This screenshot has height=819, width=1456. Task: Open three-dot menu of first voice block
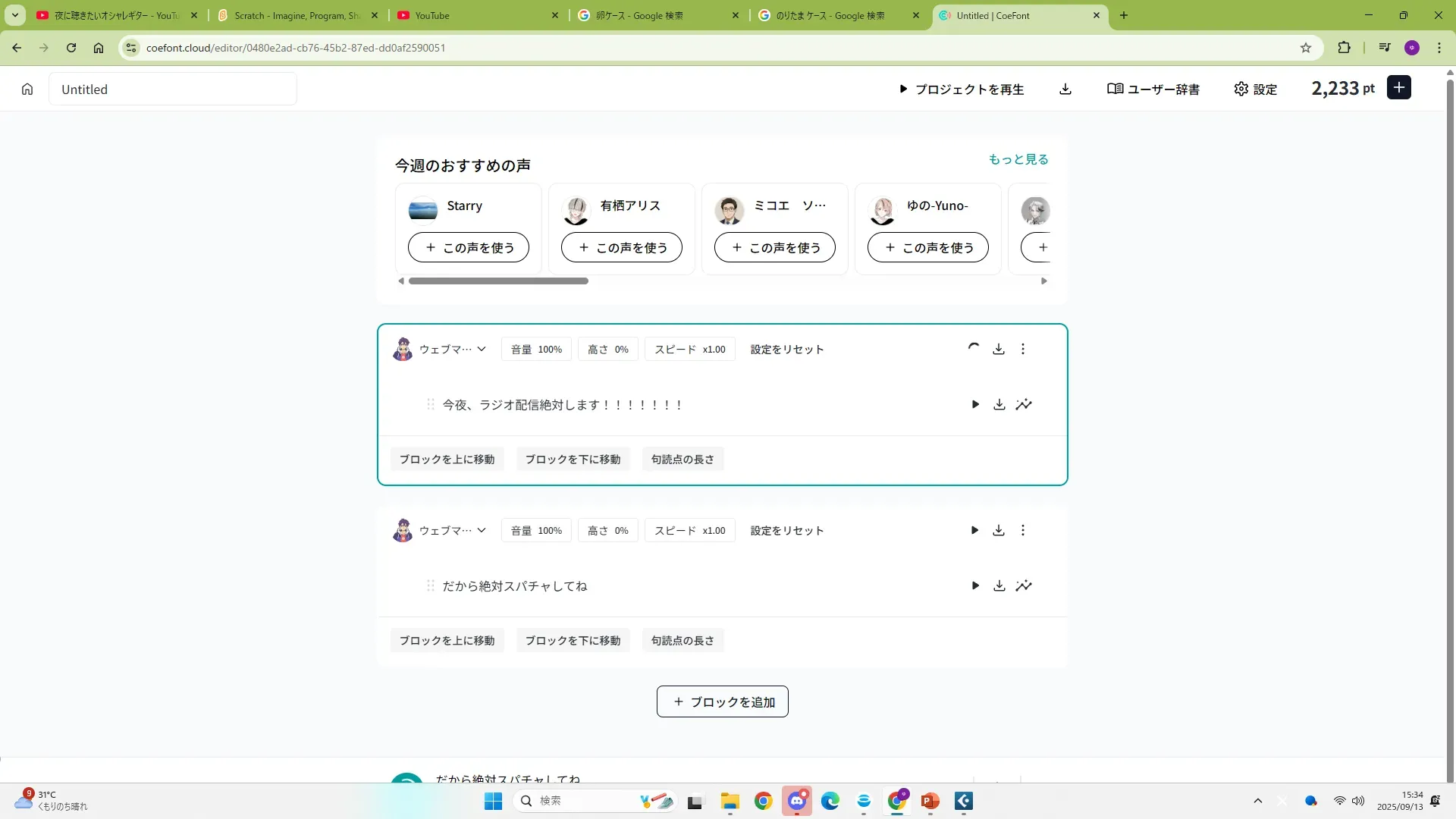click(x=1023, y=350)
